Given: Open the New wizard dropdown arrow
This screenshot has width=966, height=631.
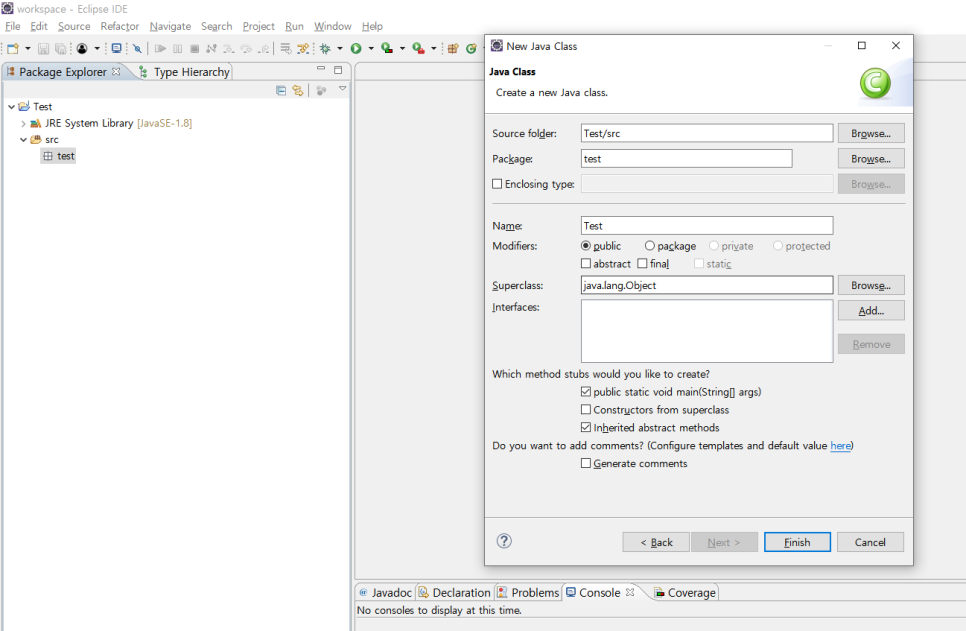Looking at the screenshot, I should (28, 49).
